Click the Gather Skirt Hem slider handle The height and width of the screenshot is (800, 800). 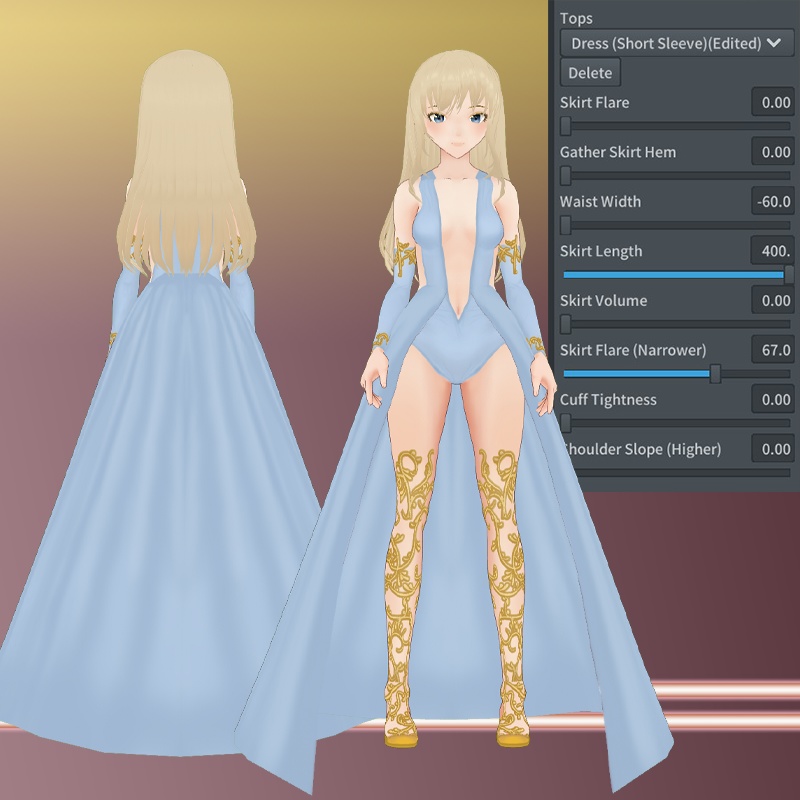(x=565, y=175)
